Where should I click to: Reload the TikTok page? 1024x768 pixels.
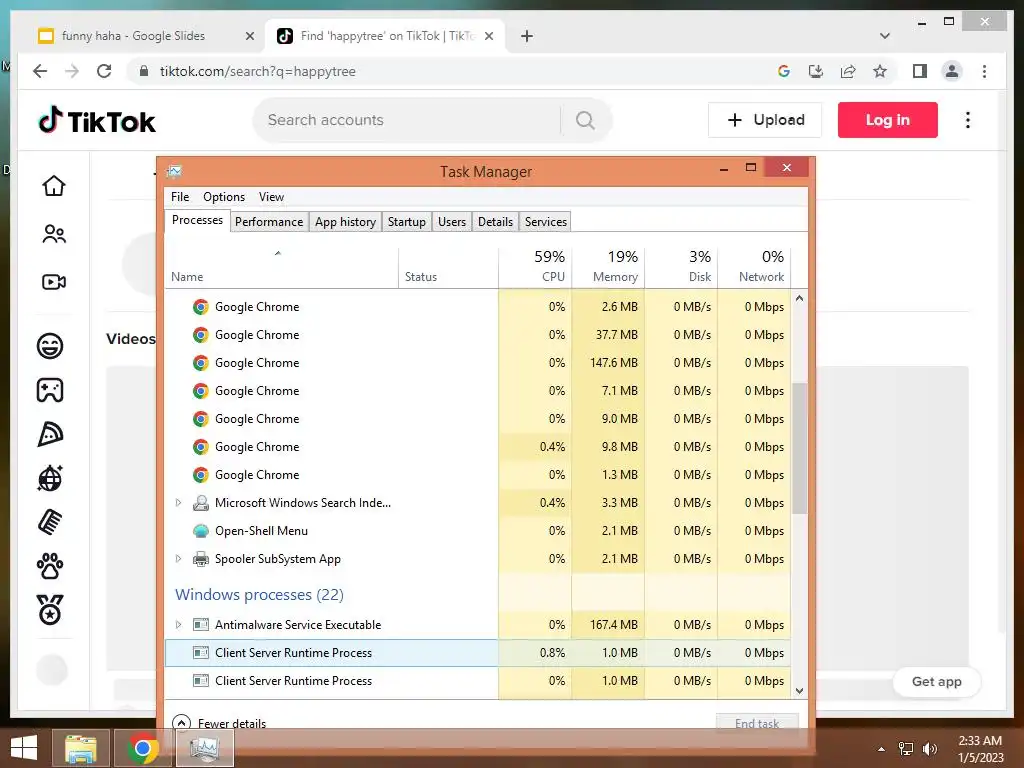coord(104,71)
